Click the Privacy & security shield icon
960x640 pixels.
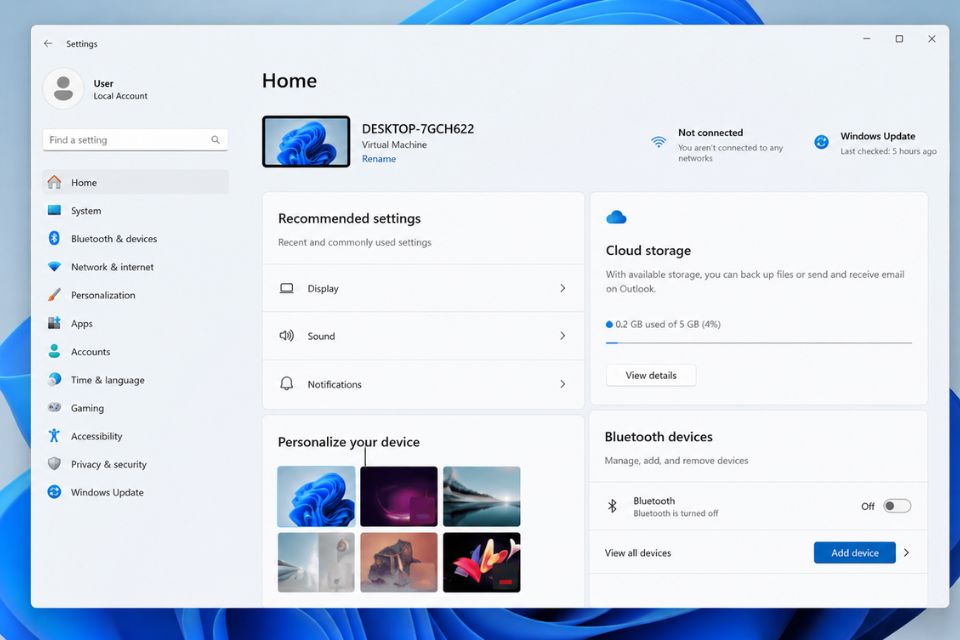click(x=54, y=464)
